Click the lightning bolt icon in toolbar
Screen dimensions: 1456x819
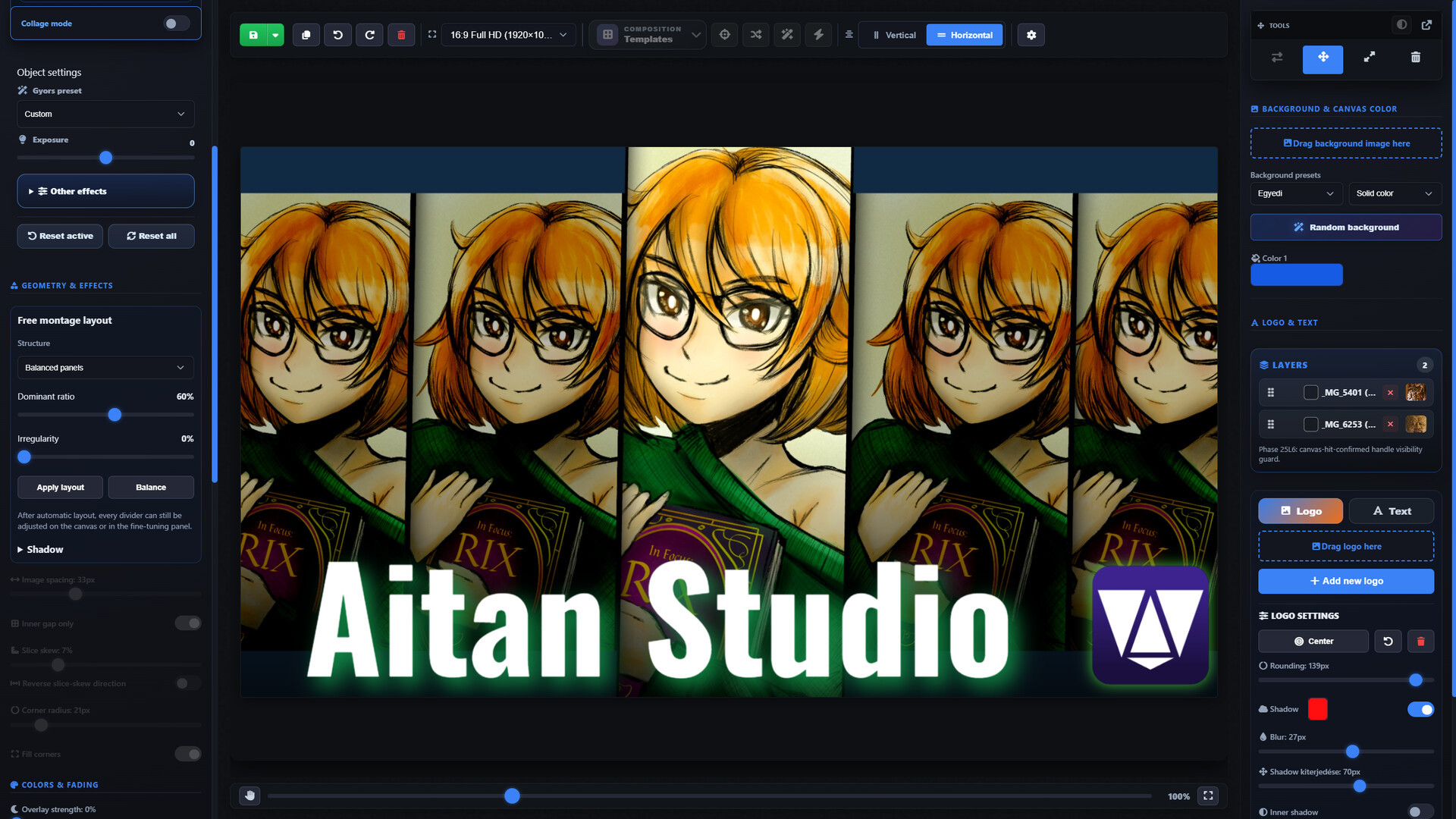click(818, 35)
